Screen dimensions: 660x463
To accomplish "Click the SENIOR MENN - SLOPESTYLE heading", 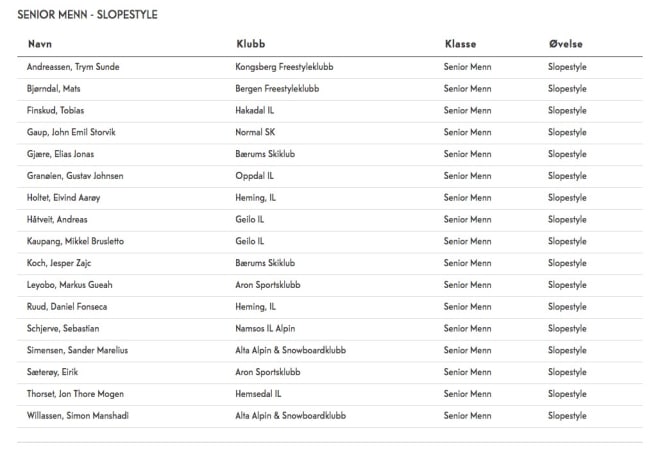I will pos(88,15).
